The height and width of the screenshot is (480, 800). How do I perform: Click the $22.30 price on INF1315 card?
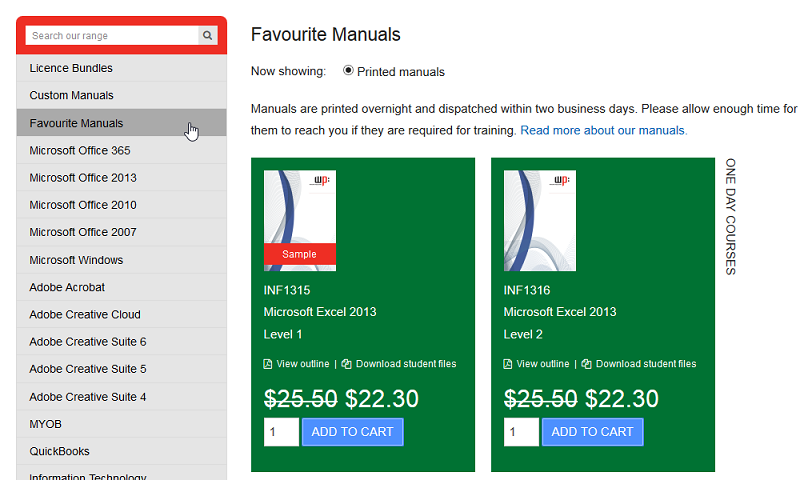(x=382, y=398)
